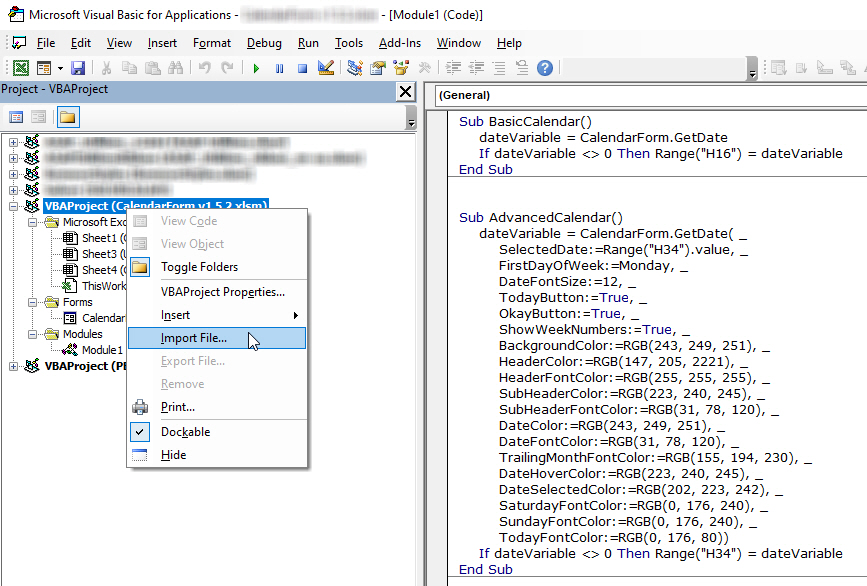Open the File menu

click(x=46, y=43)
